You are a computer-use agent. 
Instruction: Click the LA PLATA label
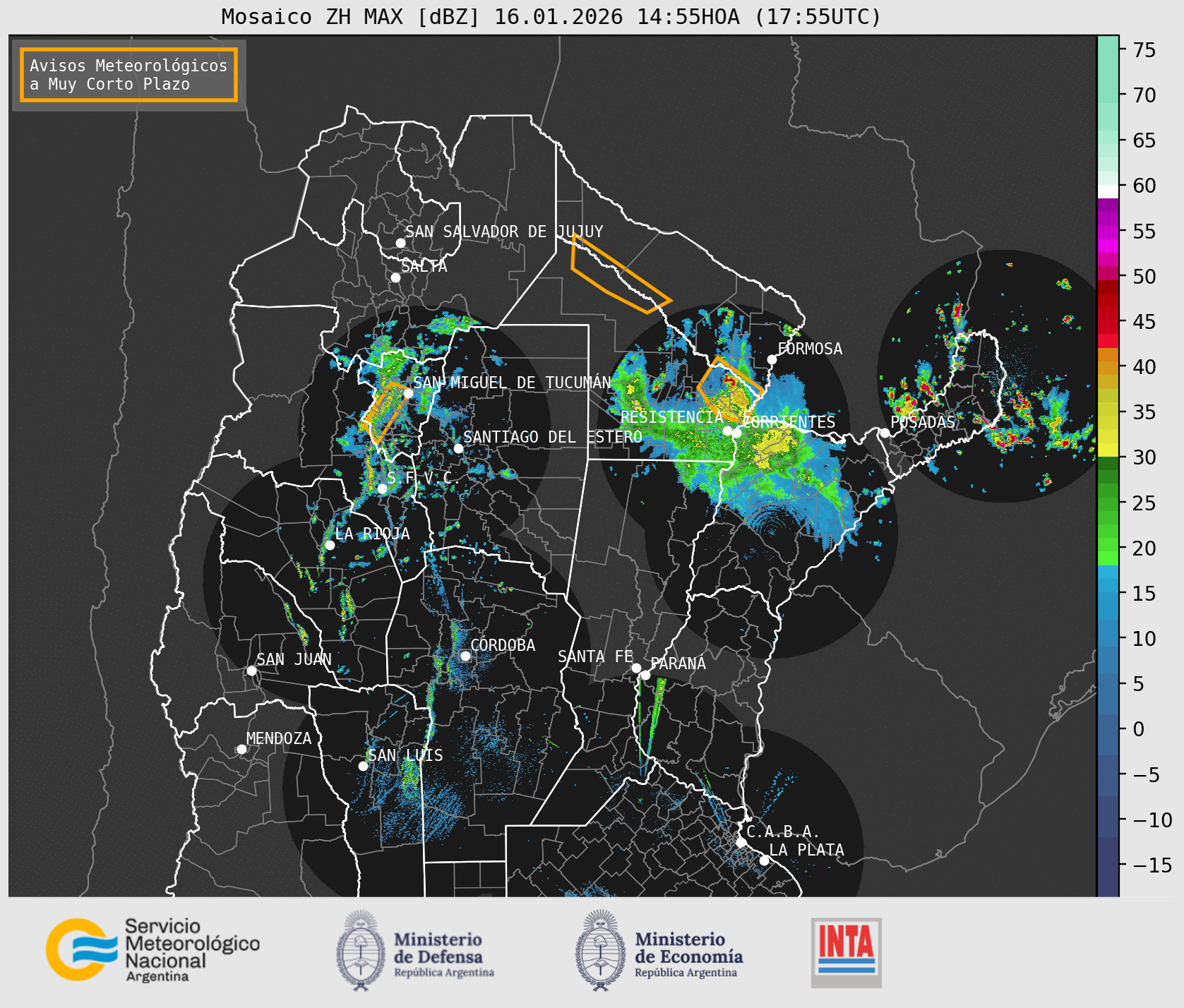pos(806,850)
